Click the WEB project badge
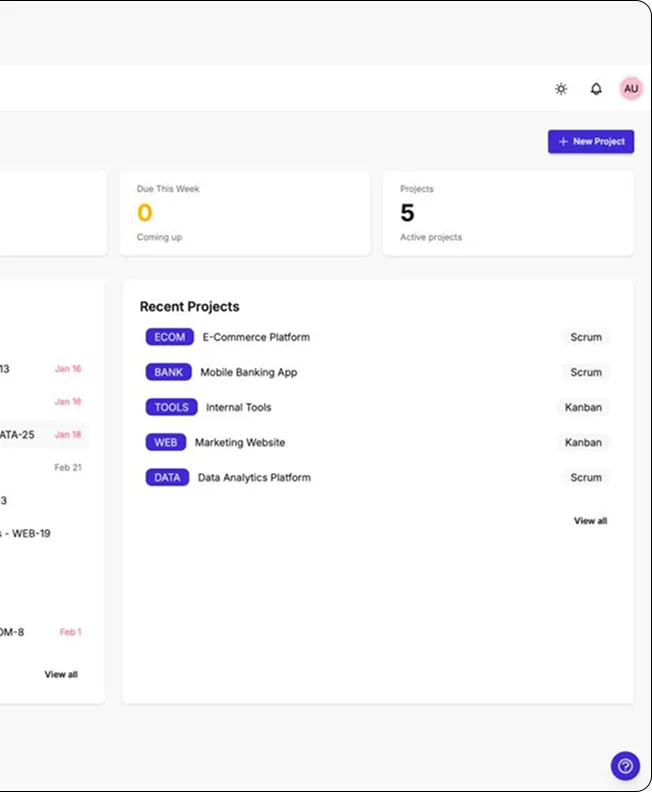 165,442
